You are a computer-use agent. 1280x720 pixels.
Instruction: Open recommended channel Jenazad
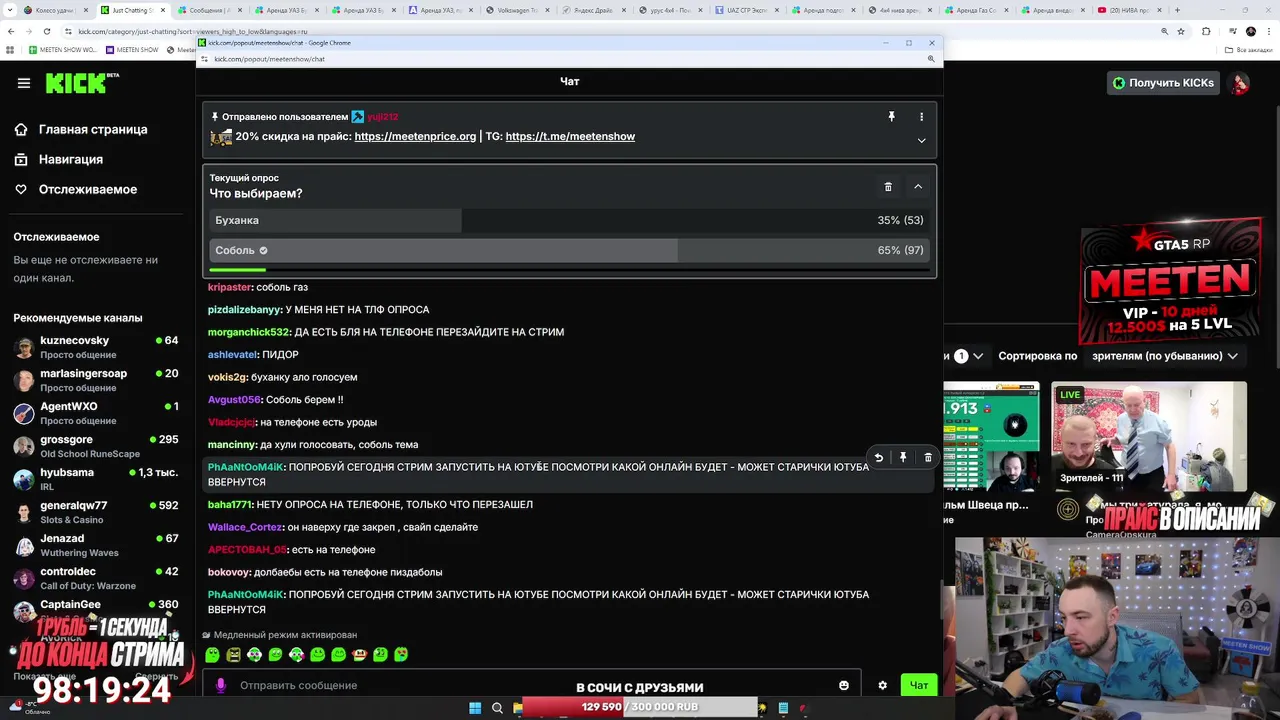pyautogui.click(x=96, y=545)
